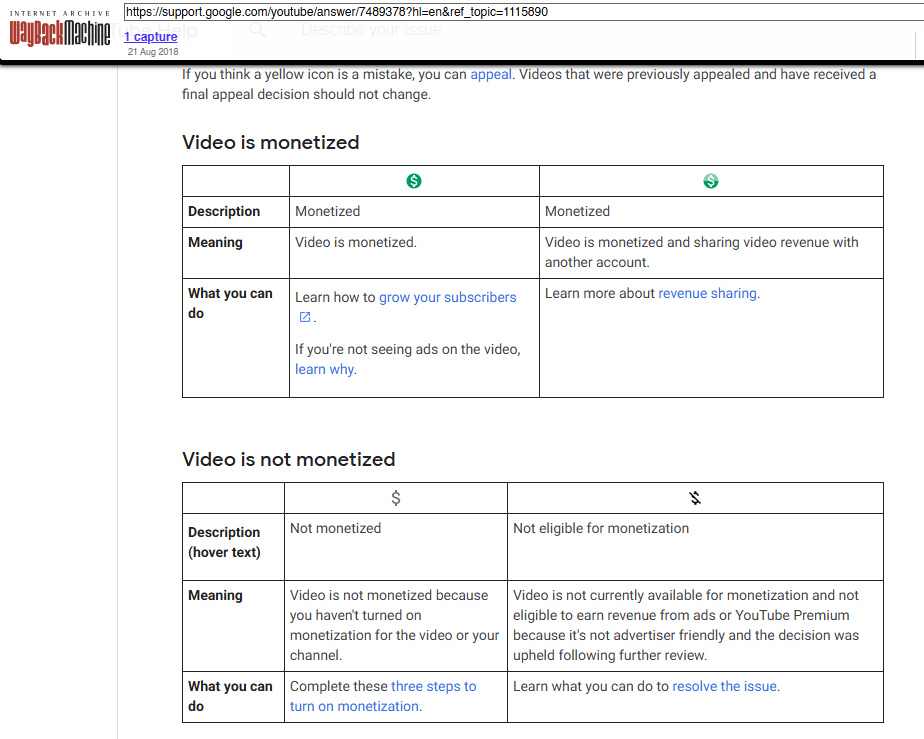This screenshot has width=924, height=739.
Task: Click the Not eligible for monetization cell
Action: [x=695, y=547]
